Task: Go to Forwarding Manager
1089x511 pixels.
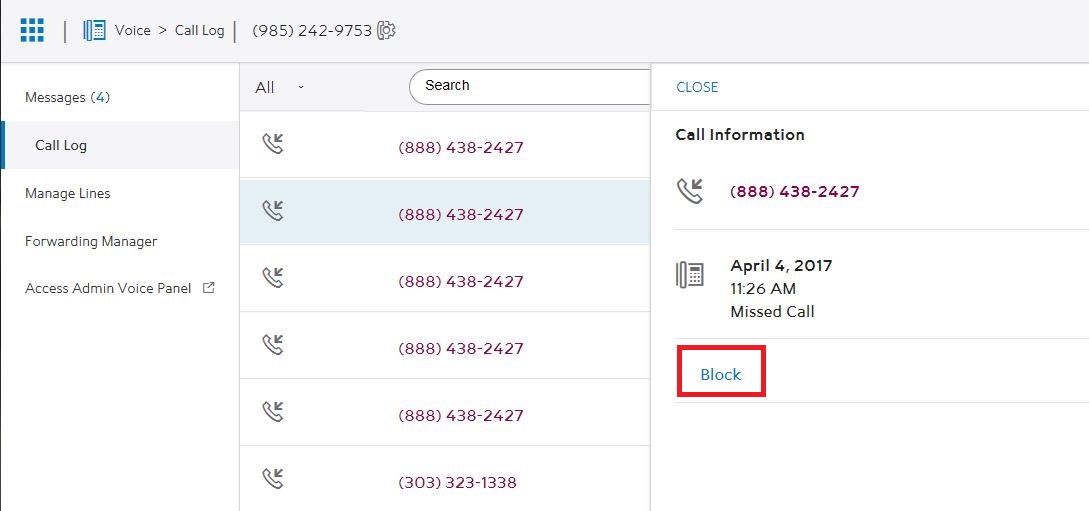Action: 91,241
